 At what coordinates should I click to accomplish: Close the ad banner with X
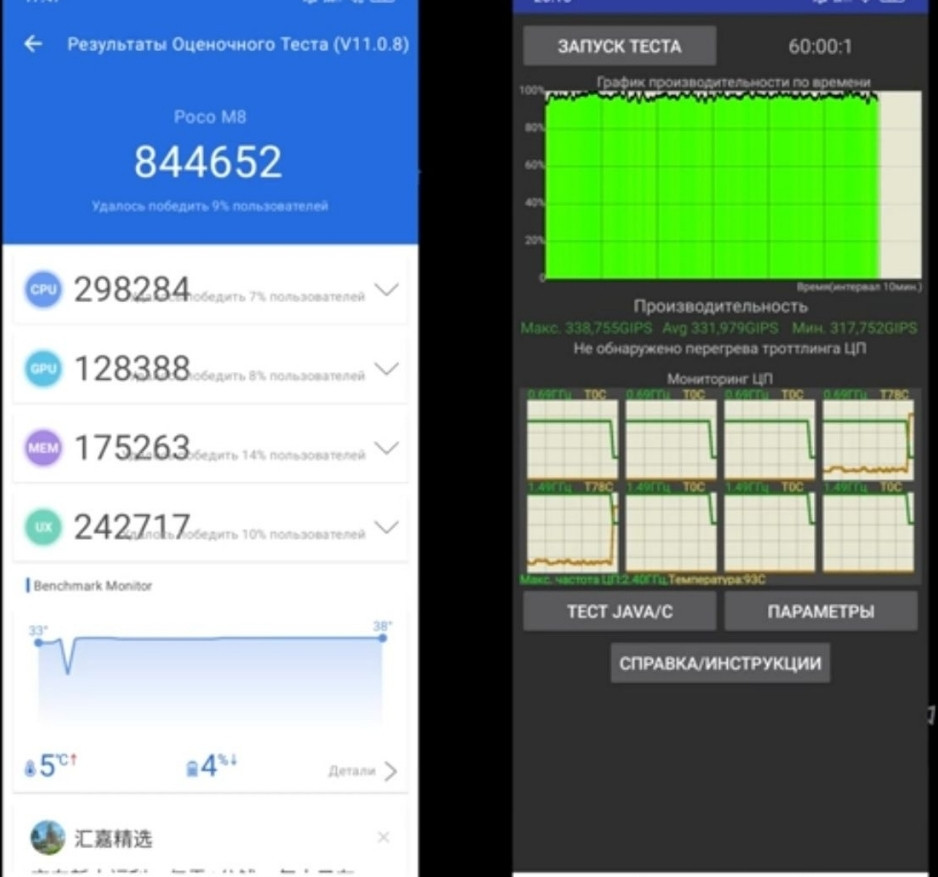pyautogui.click(x=383, y=837)
